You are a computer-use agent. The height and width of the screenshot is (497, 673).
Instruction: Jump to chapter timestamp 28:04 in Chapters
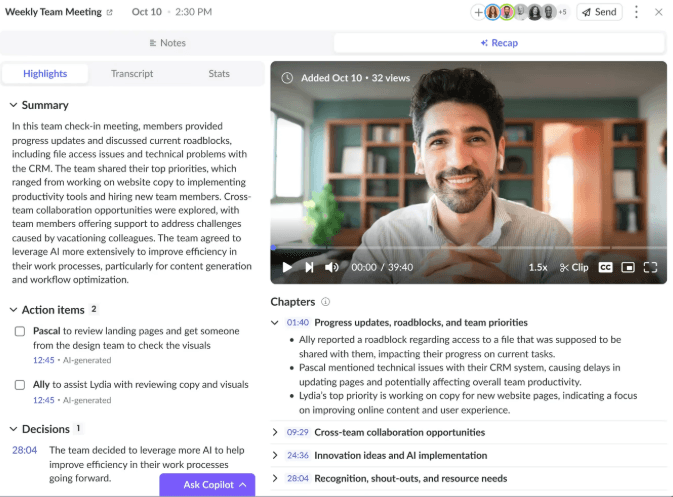[x=297, y=479]
